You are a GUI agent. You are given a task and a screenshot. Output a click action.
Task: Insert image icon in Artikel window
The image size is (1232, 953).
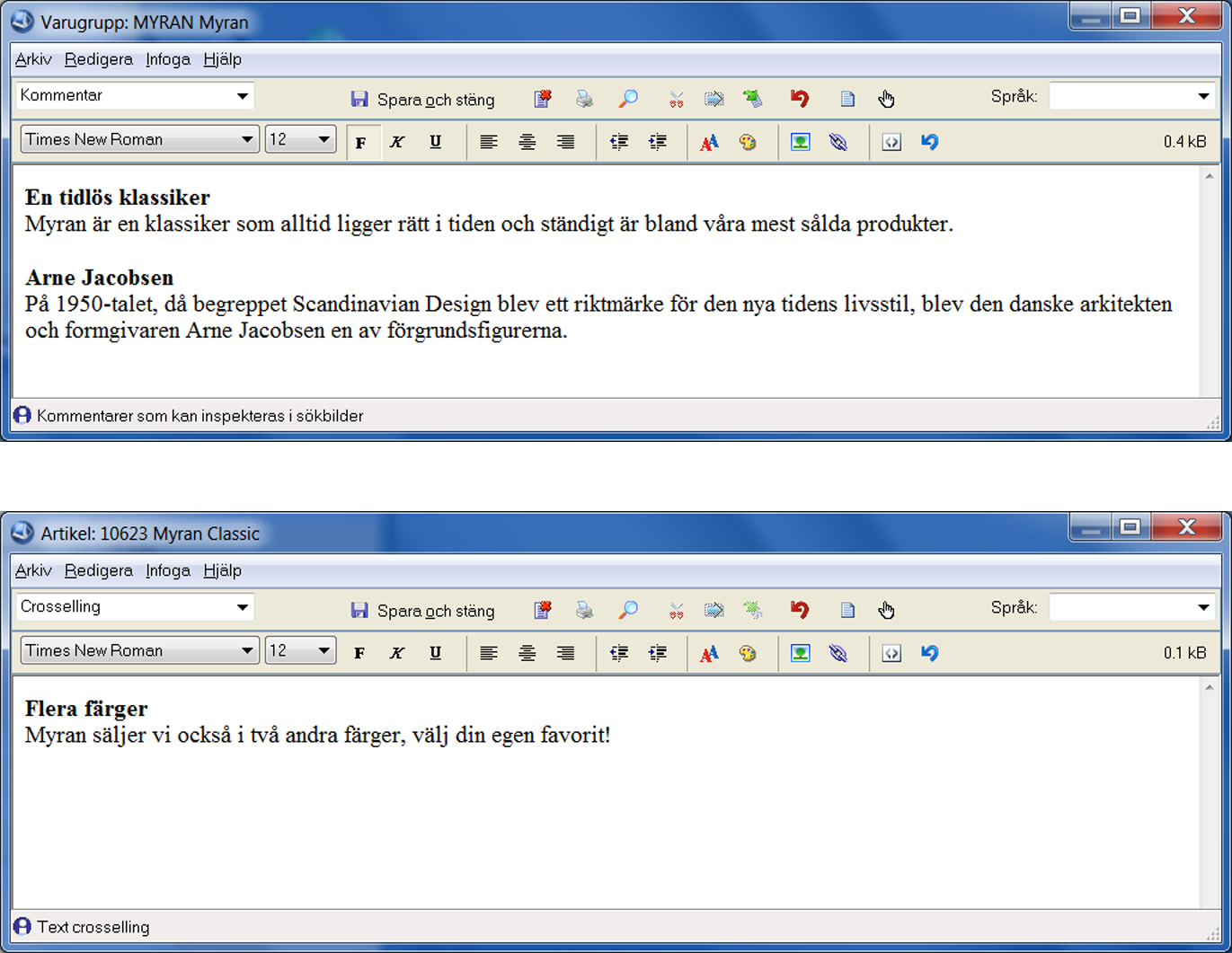click(801, 653)
